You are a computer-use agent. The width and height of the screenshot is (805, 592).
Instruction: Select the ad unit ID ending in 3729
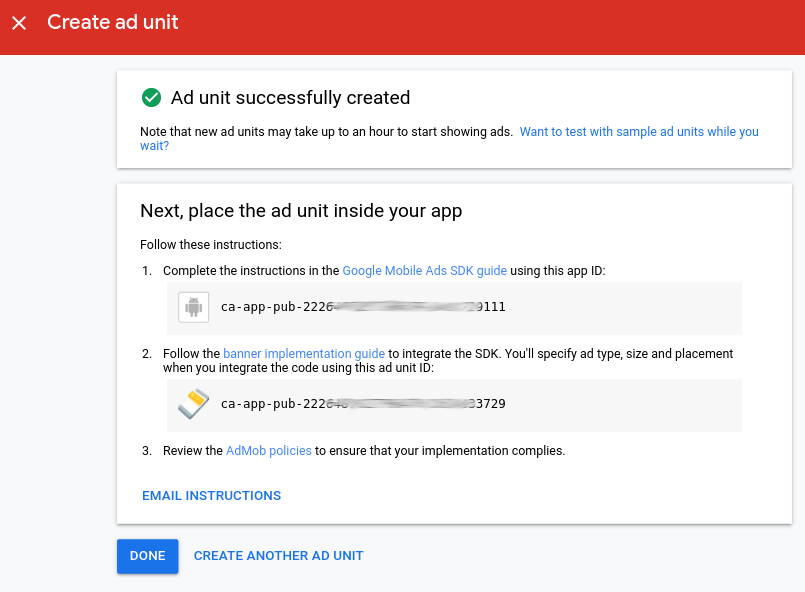363,404
